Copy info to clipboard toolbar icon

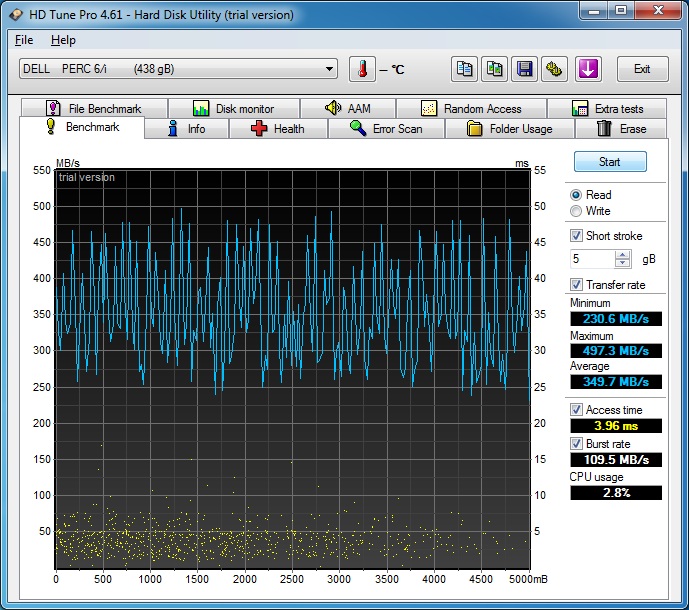[x=464, y=69]
